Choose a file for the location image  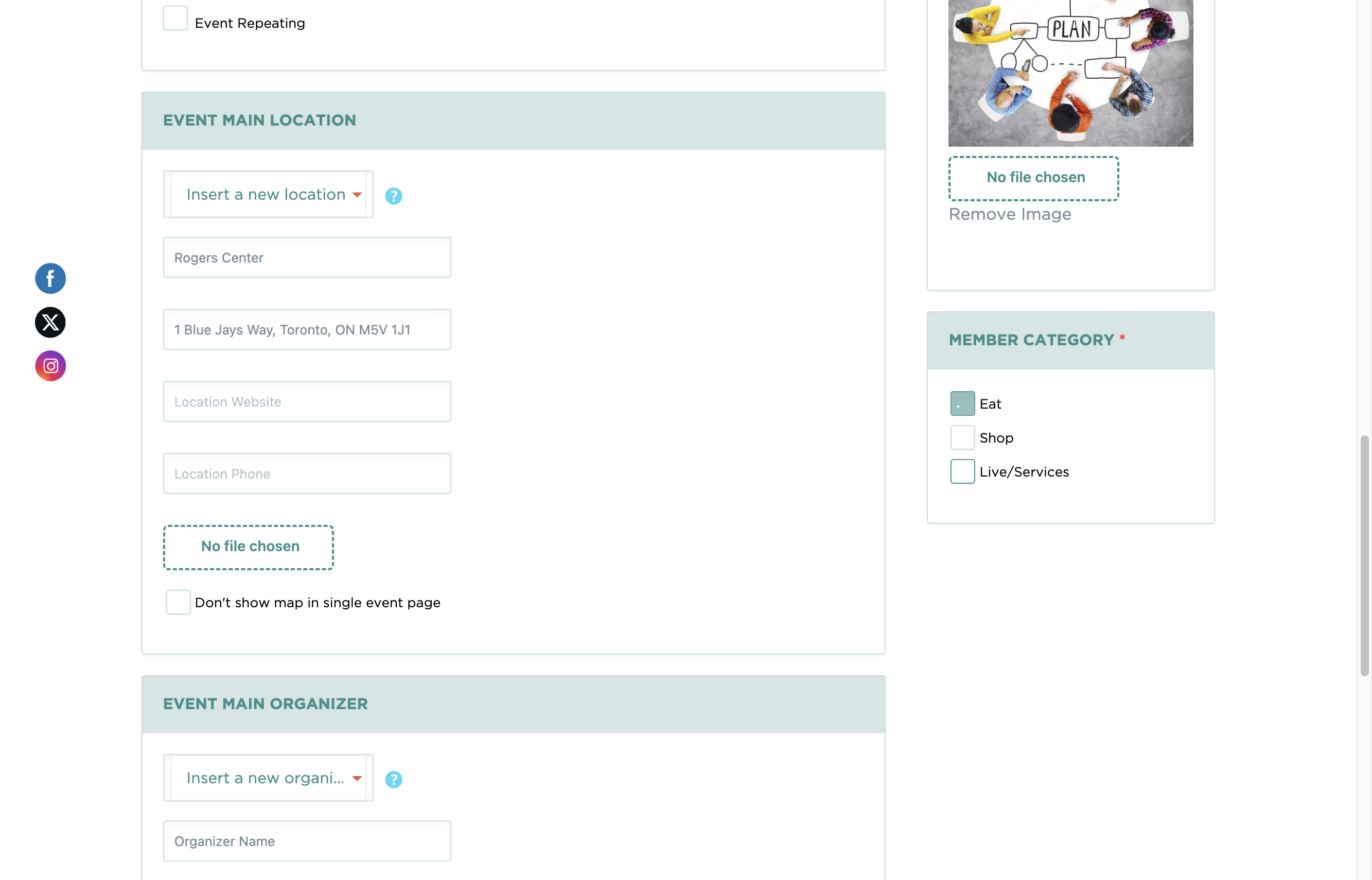point(249,548)
